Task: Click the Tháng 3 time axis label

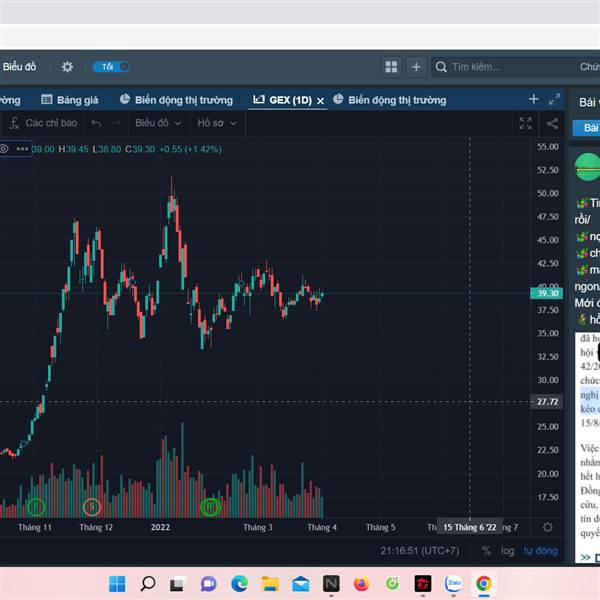Action: point(258,527)
